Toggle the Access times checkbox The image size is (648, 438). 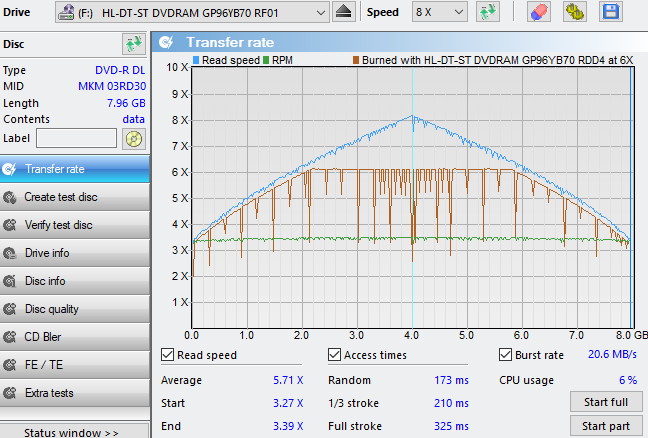pos(335,354)
